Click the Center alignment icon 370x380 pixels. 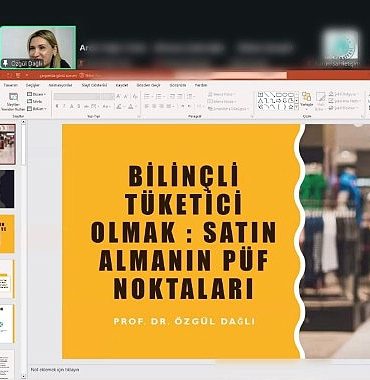click(x=154, y=106)
